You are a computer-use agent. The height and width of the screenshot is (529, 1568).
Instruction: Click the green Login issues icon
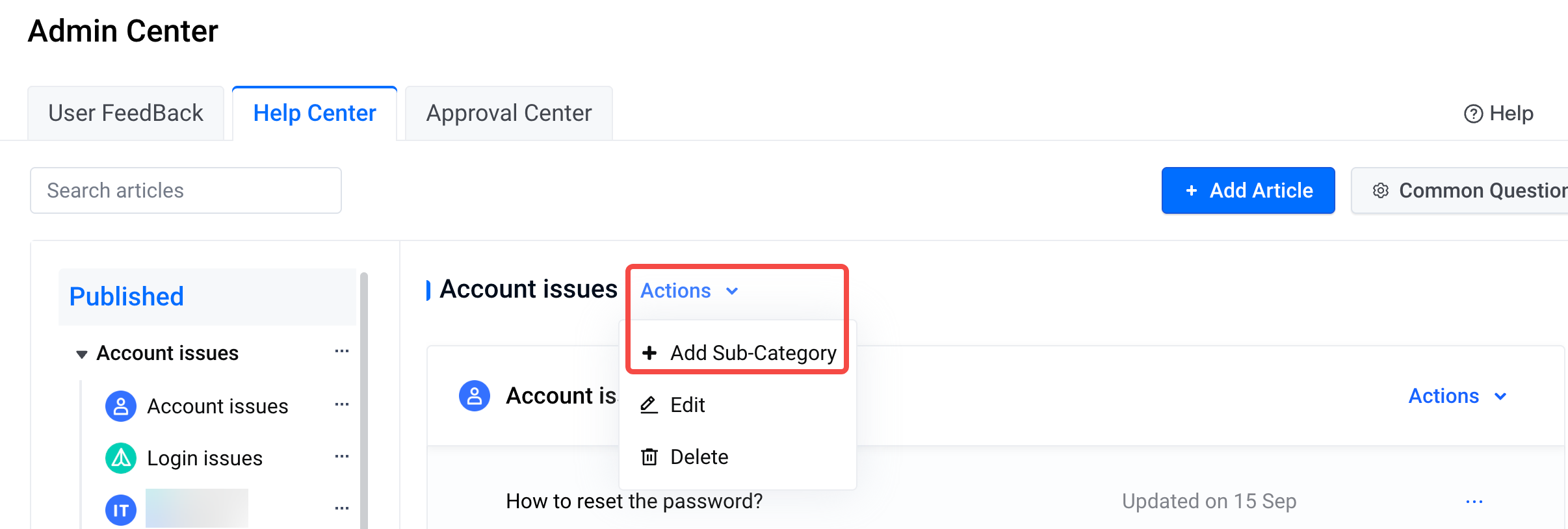click(x=121, y=458)
